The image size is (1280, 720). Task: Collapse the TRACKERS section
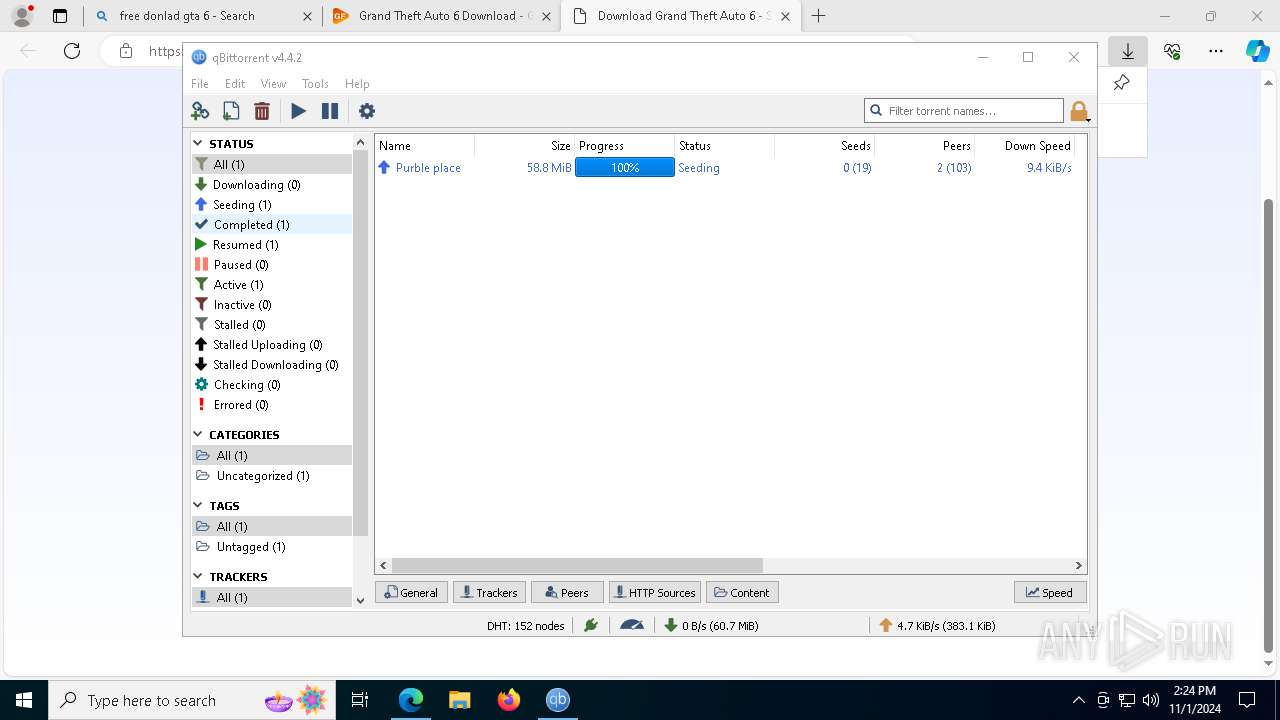(198, 577)
